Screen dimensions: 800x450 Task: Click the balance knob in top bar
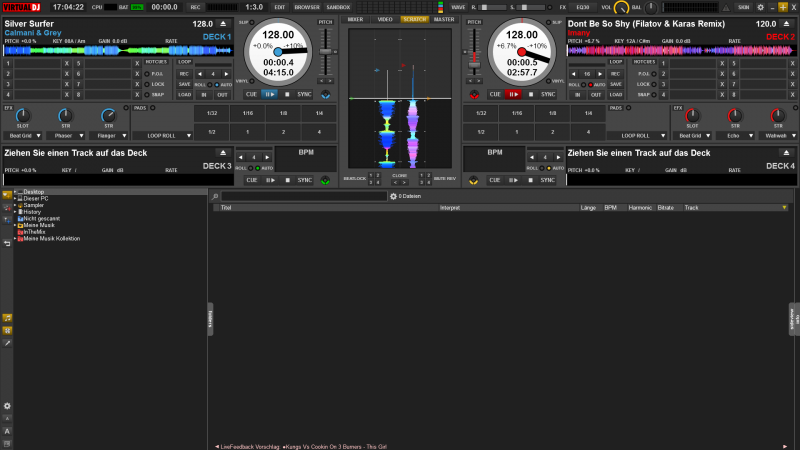pos(651,8)
